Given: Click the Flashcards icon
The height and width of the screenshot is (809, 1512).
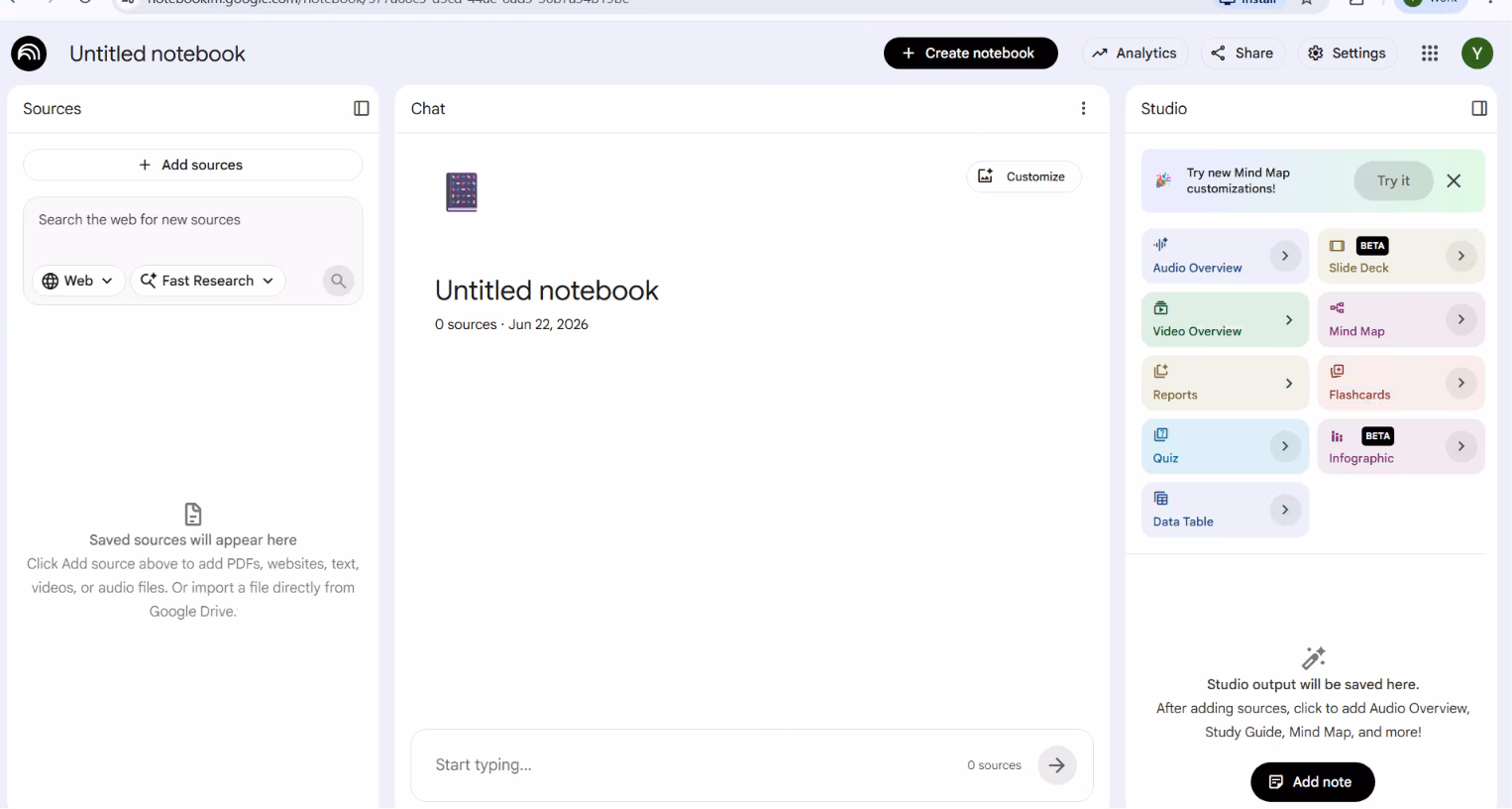Looking at the screenshot, I should (x=1338, y=371).
